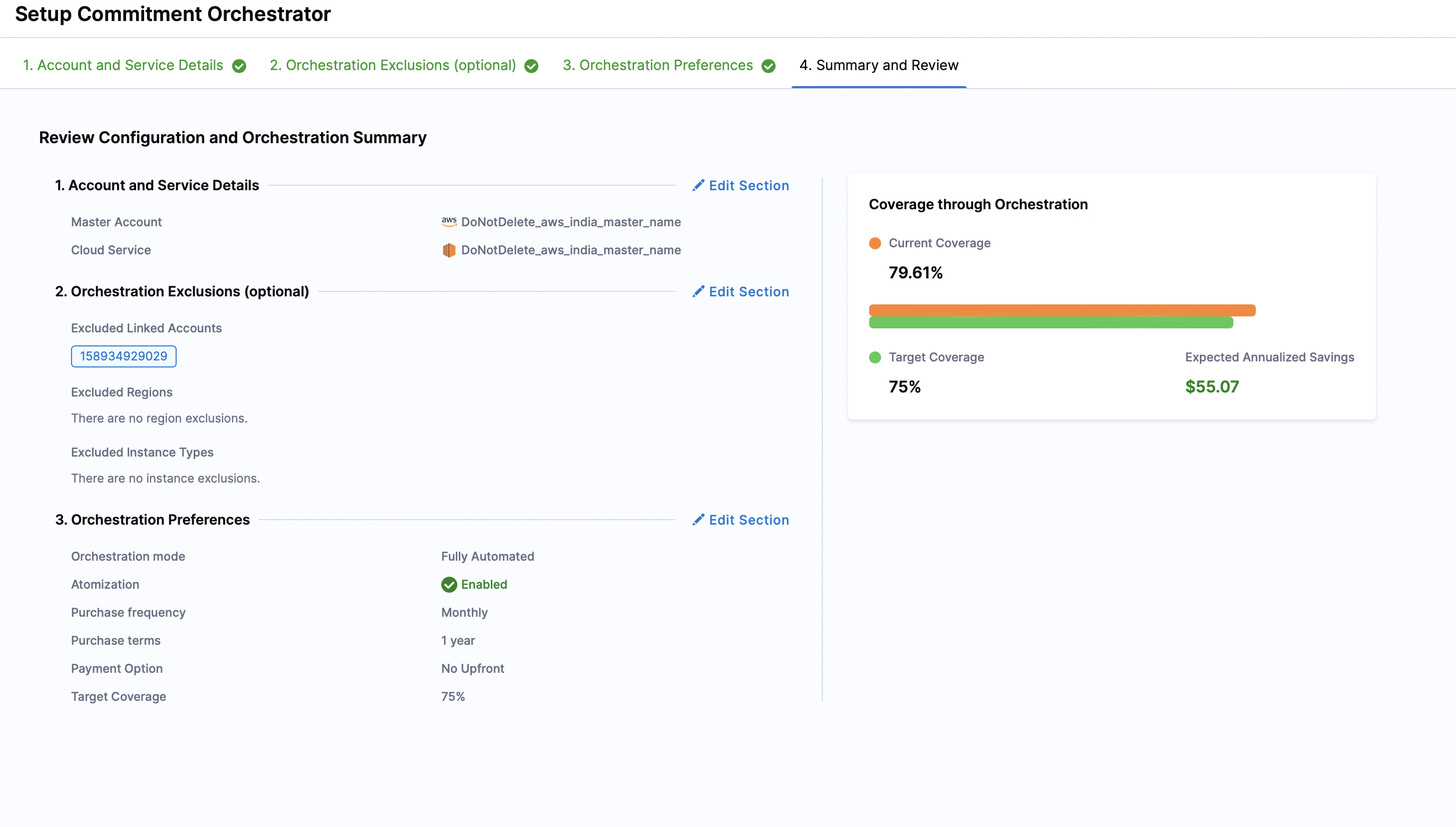Click the AWS logo next to Master Account
Viewport: 1456px width, 827px height.
(x=449, y=222)
